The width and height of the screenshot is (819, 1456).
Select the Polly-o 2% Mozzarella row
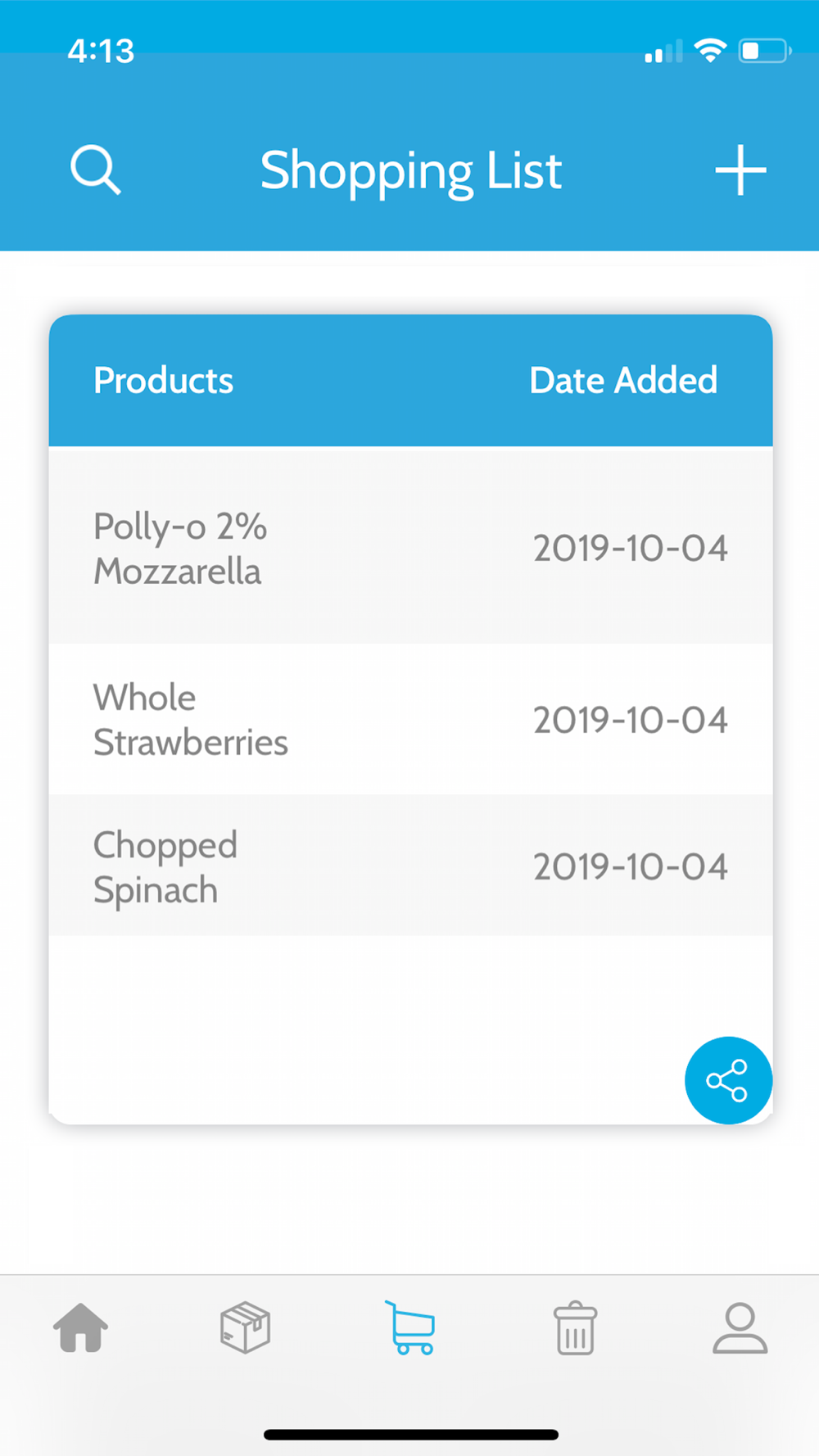[x=410, y=546]
